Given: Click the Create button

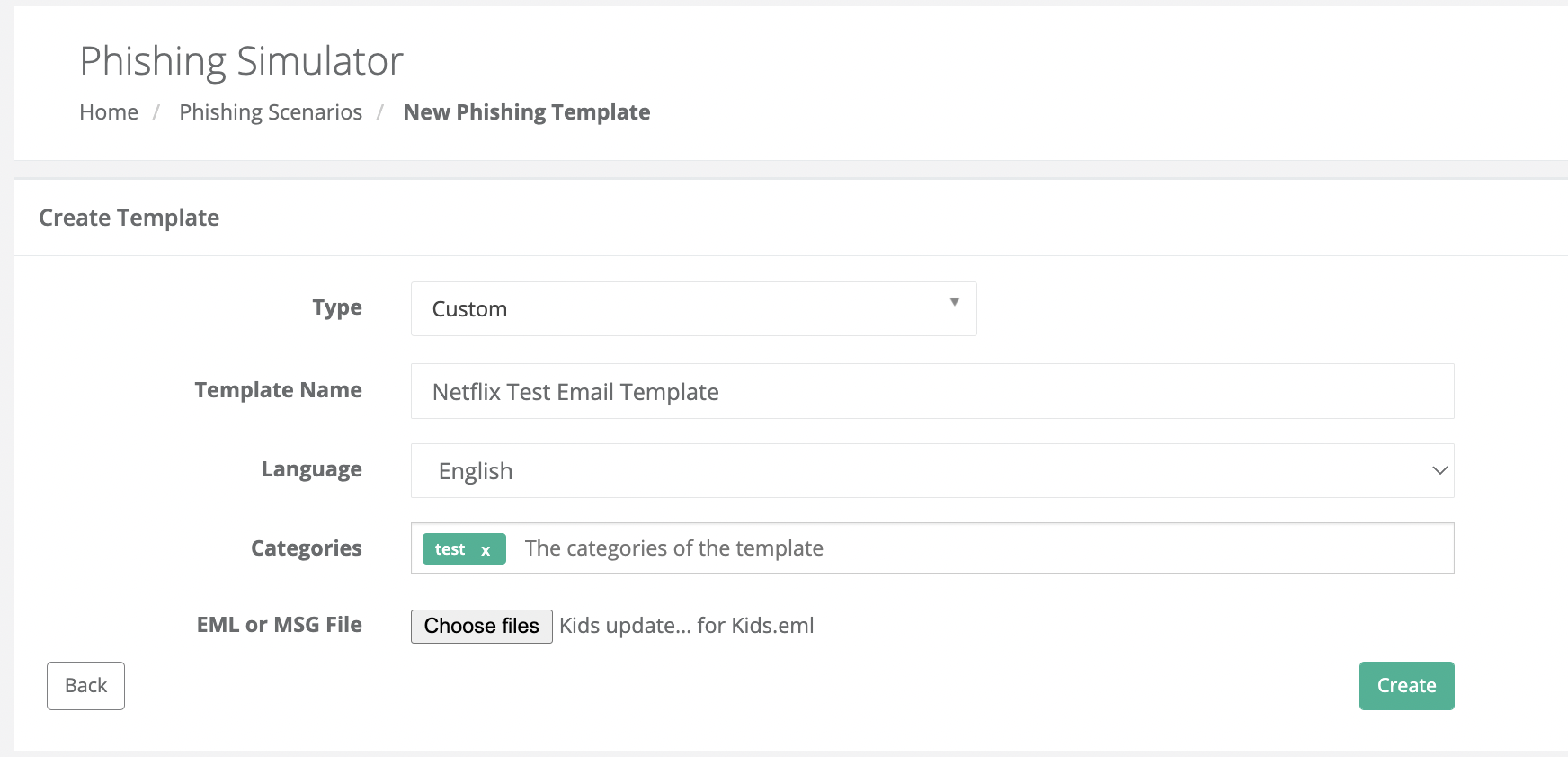Looking at the screenshot, I should [x=1406, y=686].
